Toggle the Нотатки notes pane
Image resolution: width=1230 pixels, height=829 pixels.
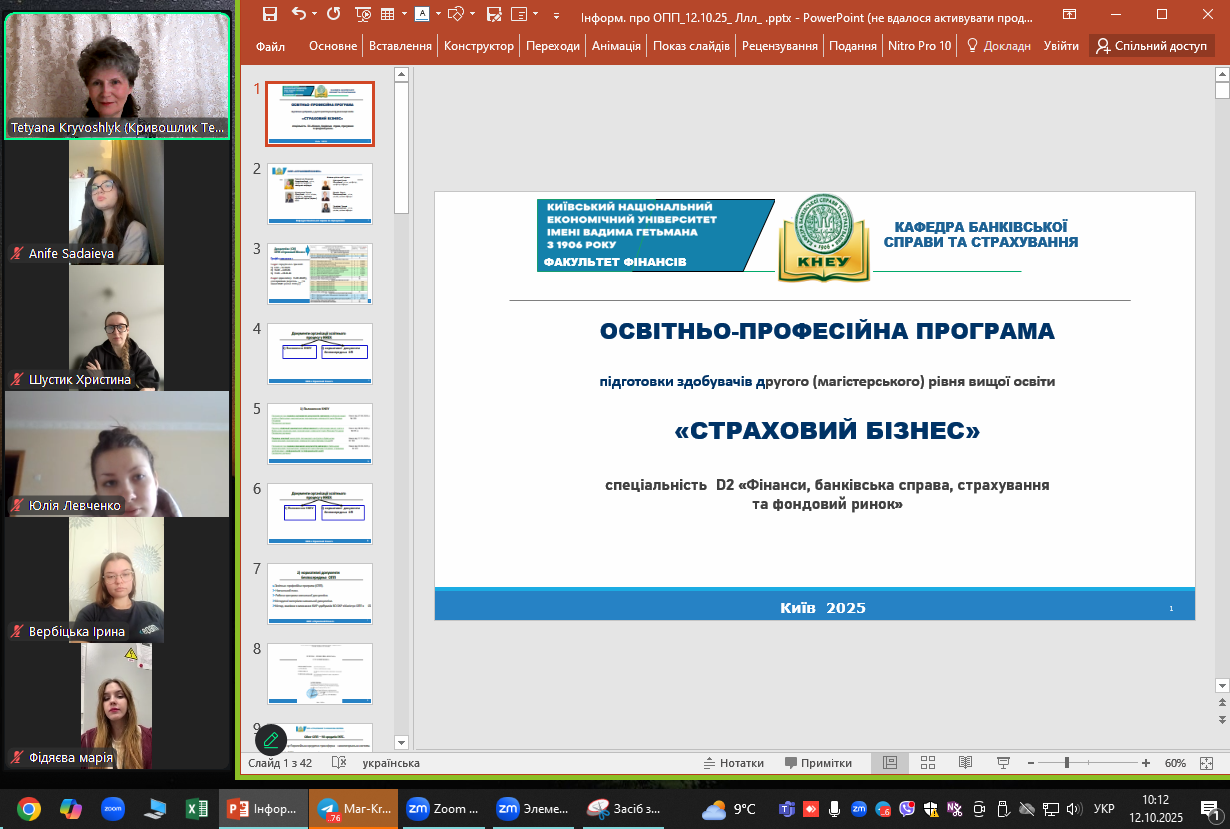pos(733,763)
